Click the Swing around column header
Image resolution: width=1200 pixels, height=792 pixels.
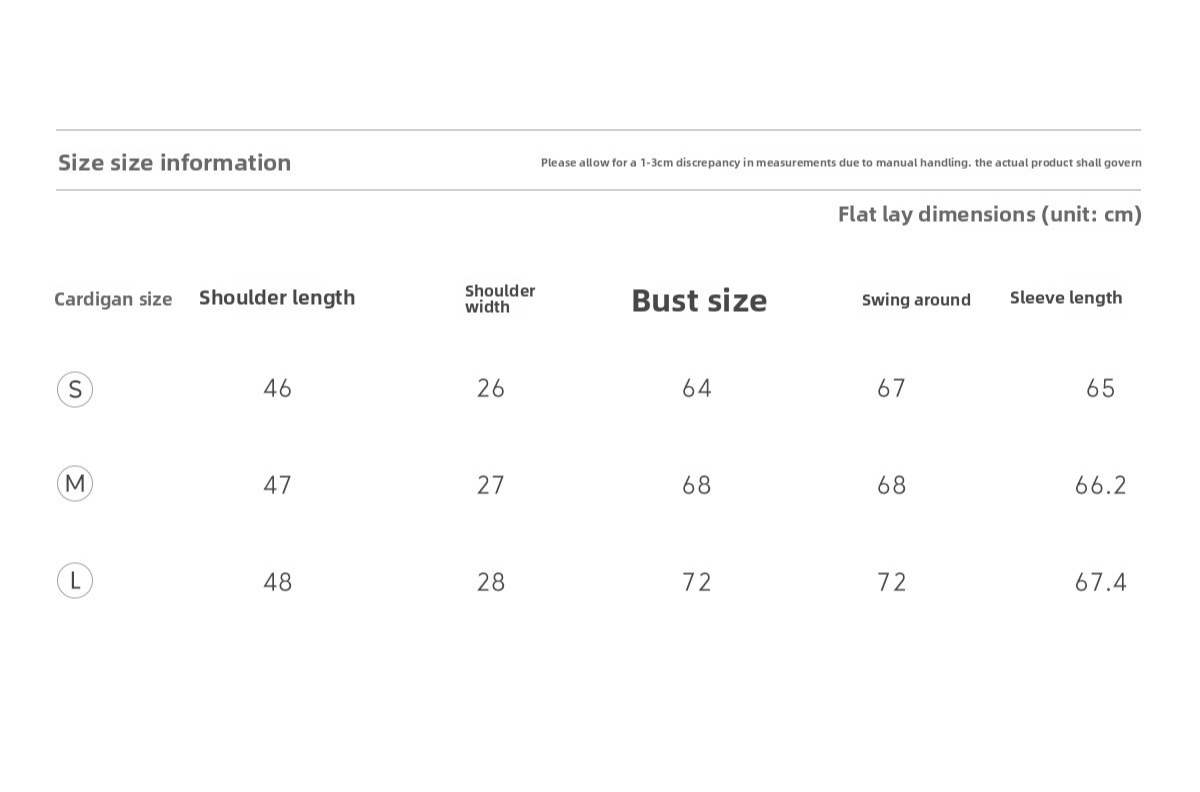pyautogui.click(x=916, y=300)
